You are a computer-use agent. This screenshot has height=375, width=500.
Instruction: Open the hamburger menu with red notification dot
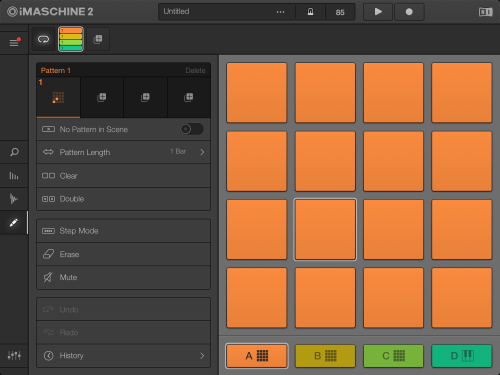[x=14, y=42]
